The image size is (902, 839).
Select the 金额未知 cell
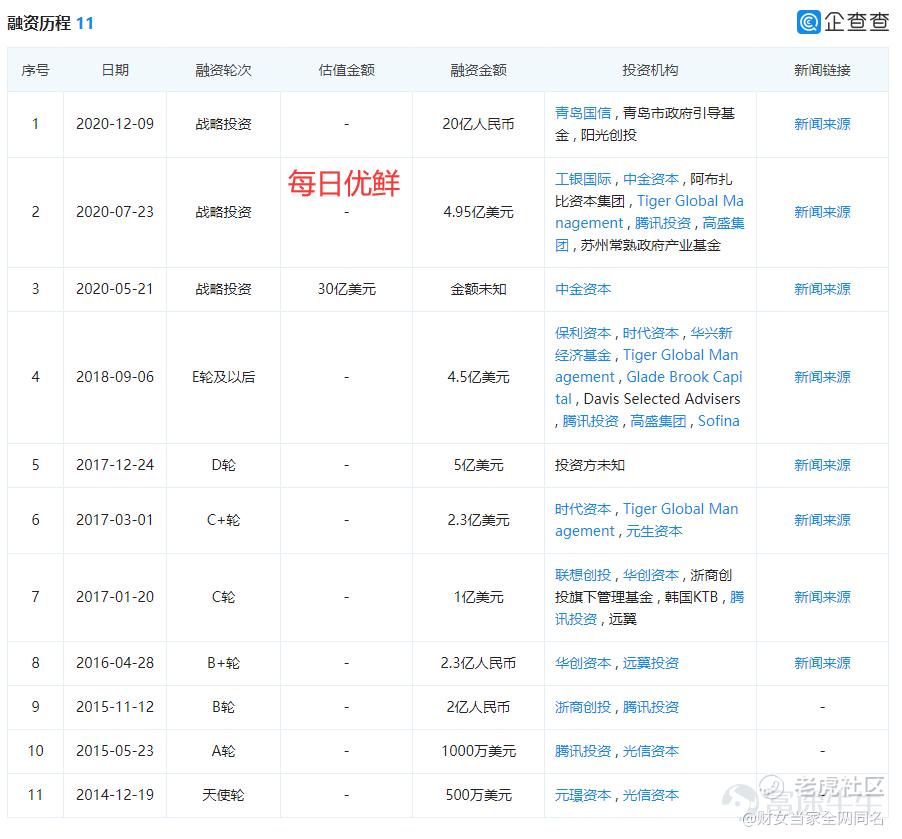478,289
